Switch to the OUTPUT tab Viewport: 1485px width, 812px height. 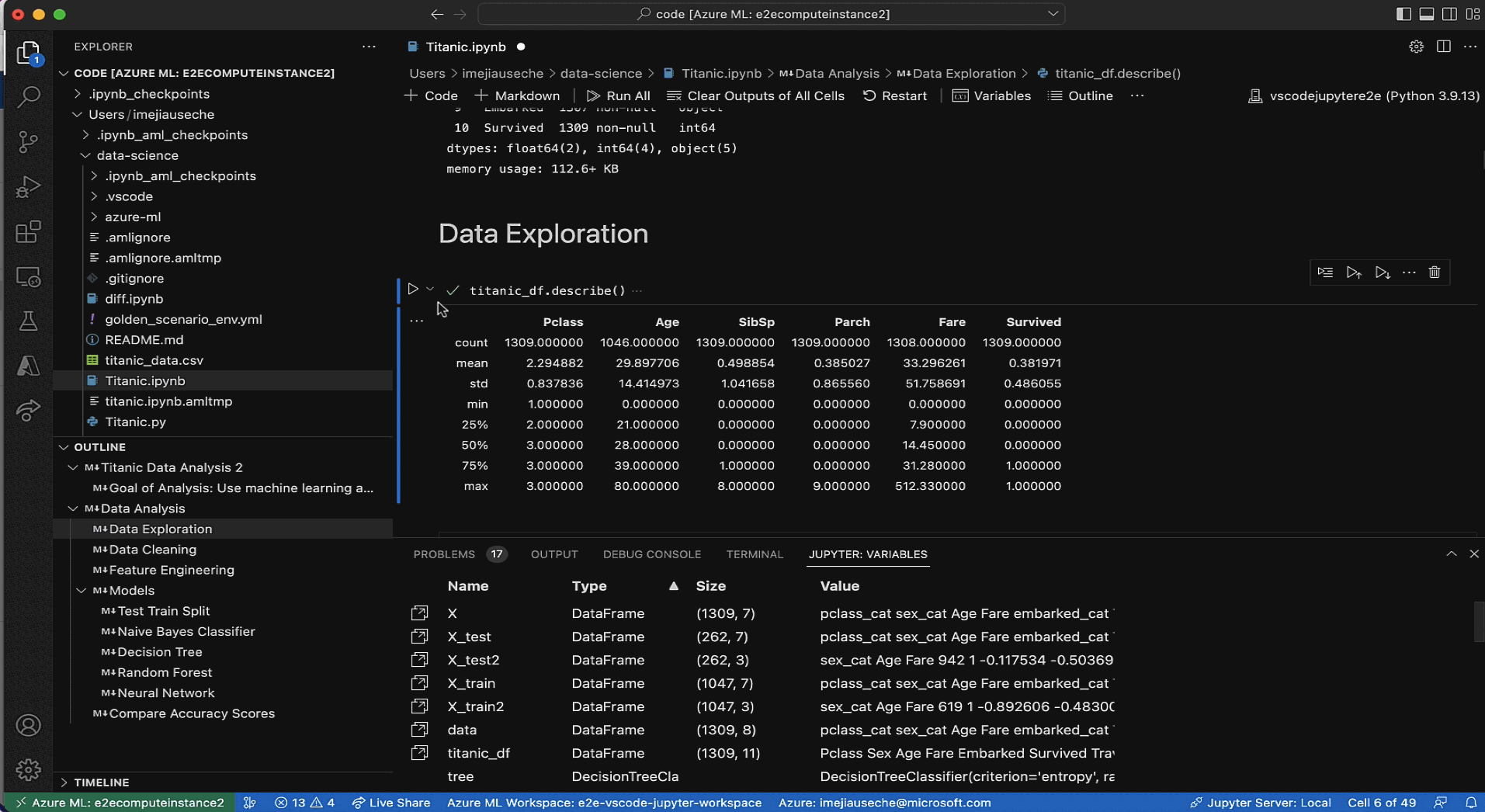[554, 554]
